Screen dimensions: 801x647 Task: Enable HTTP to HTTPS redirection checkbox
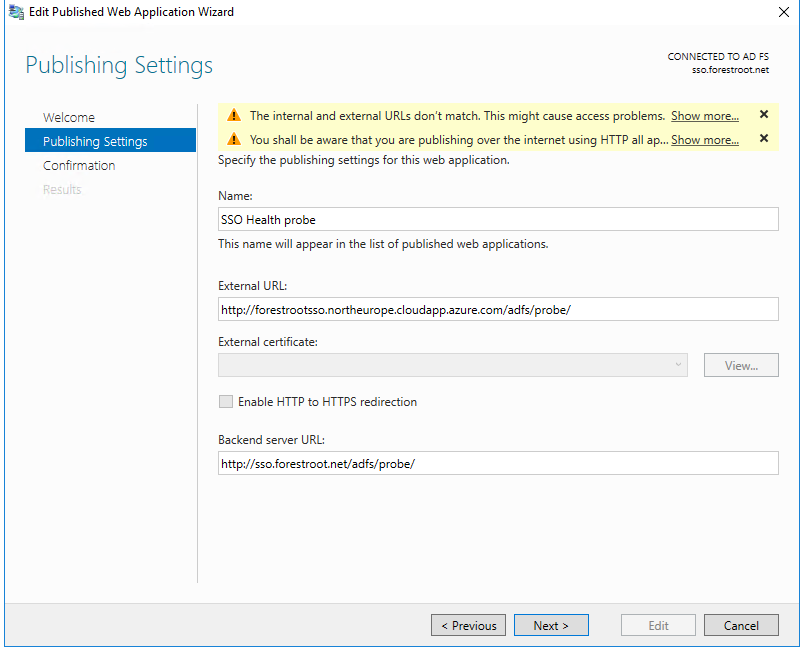point(226,402)
